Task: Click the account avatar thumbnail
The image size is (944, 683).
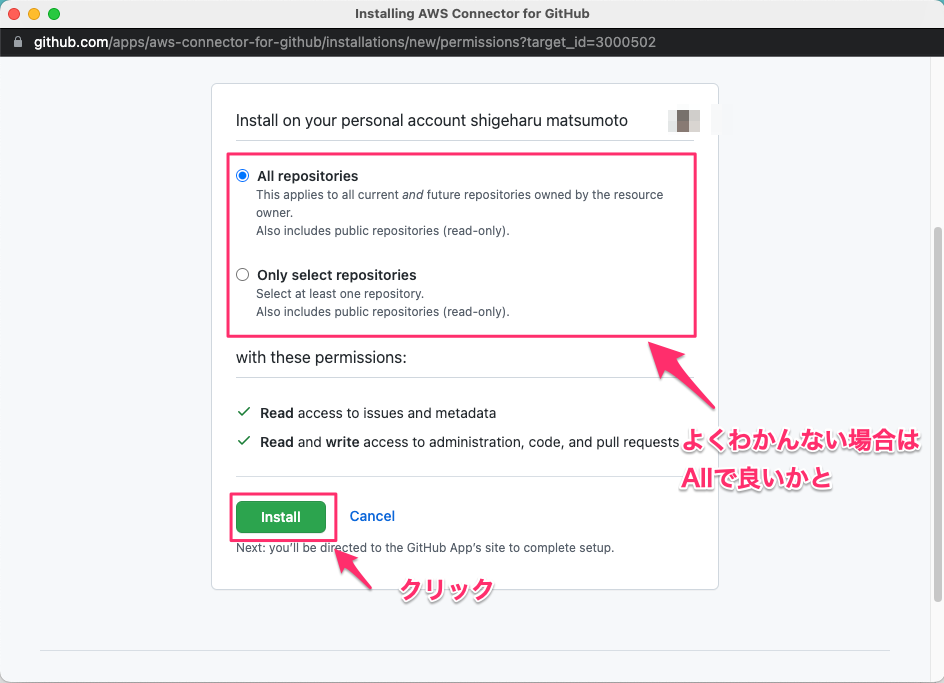Action: 684,121
